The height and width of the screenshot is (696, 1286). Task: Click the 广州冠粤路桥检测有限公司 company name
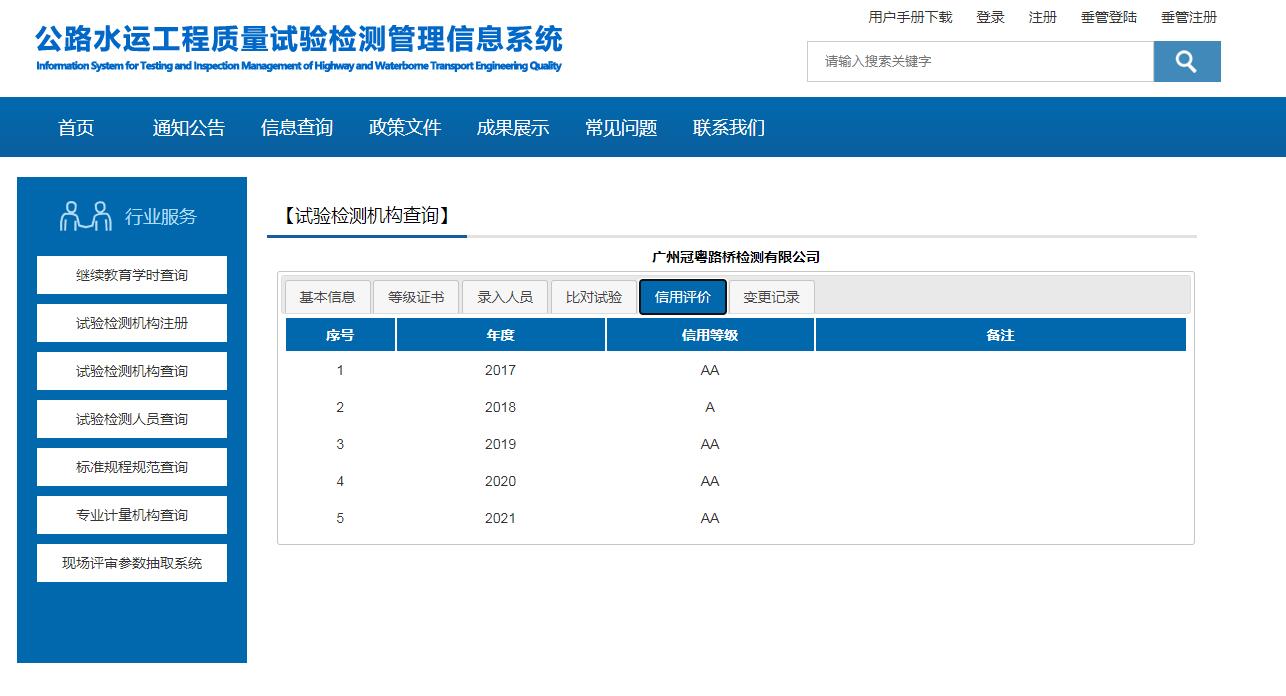[736, 257]
